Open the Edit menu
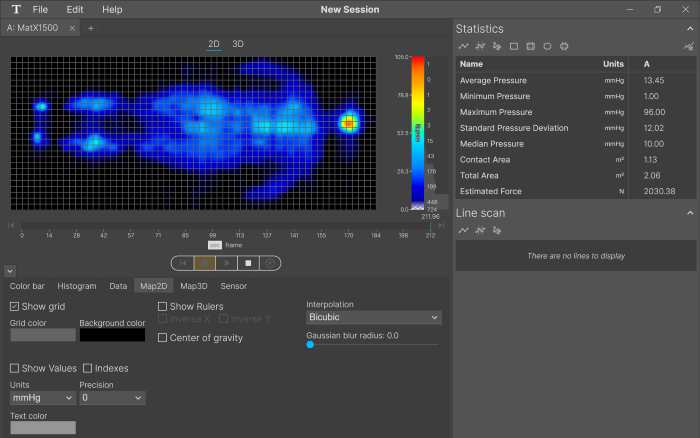Image resolution: width=700 pixels, height=438 pixels. click(x=75, y=9)
